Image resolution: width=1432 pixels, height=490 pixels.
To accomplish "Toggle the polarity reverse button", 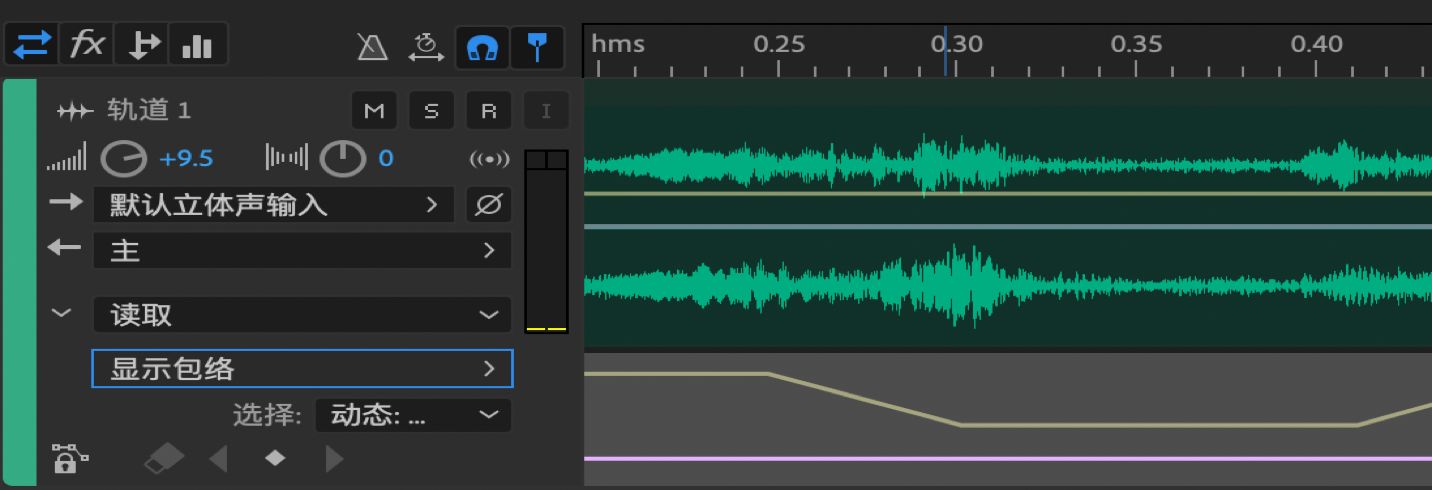I will pyautogui.click(x=488, y=205).
